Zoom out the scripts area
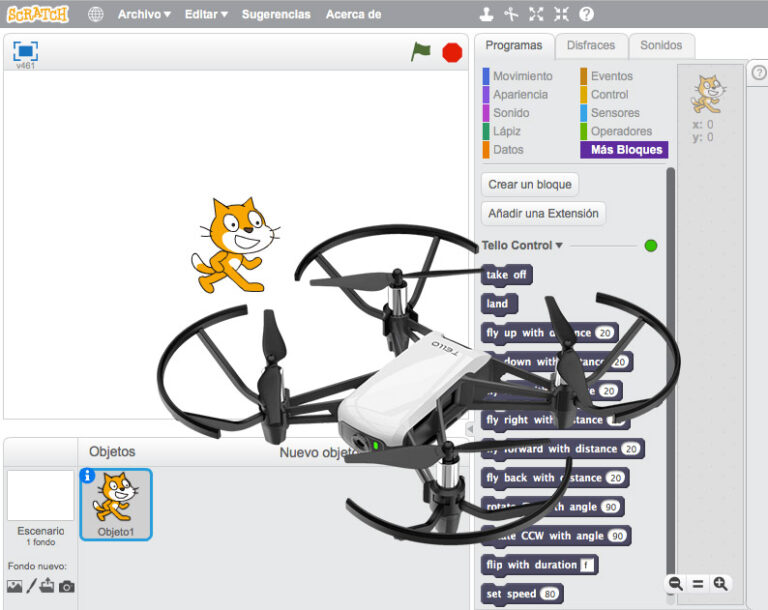This screenshot has width=768, height=610. tap(675, 584)
